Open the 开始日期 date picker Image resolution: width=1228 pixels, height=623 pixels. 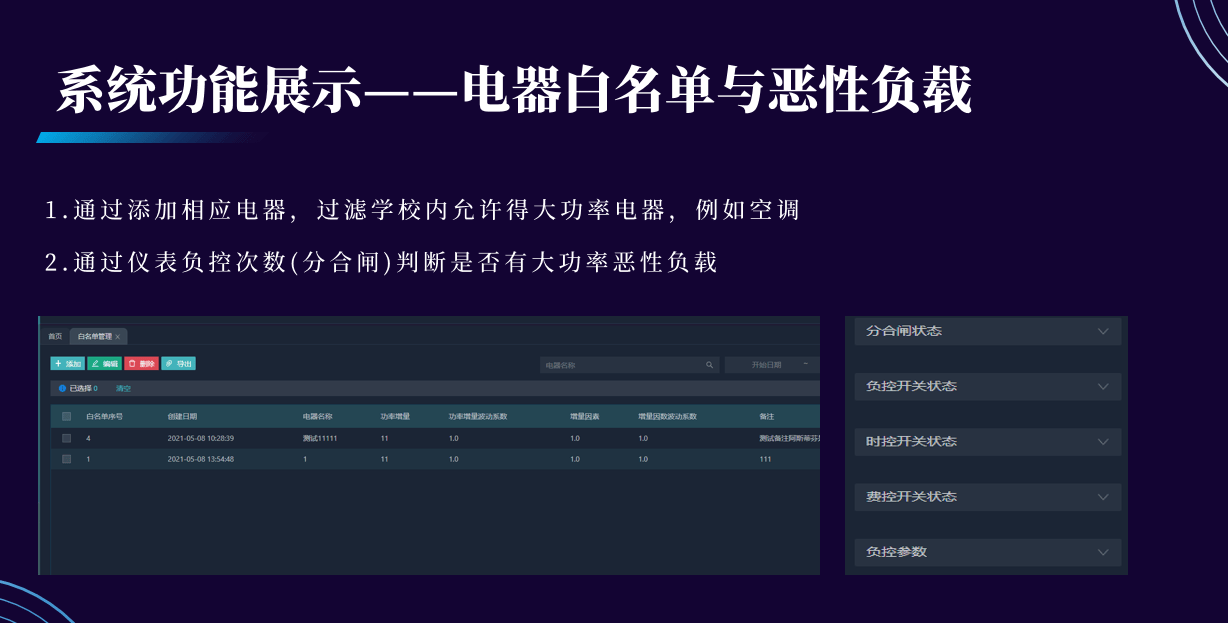(770, 365)
